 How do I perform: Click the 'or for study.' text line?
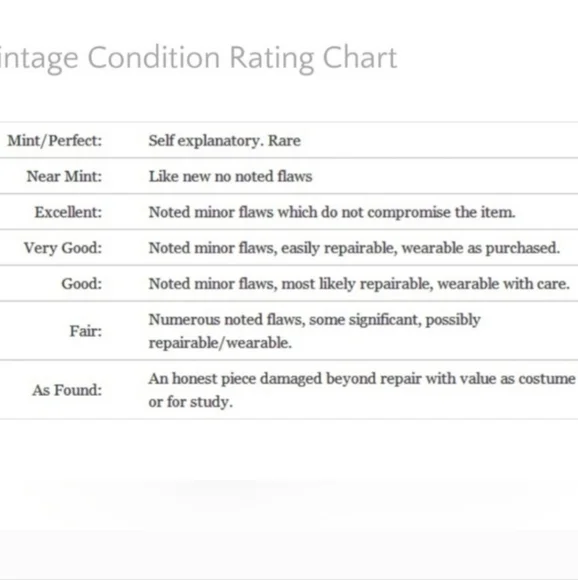tap(190, 402)
